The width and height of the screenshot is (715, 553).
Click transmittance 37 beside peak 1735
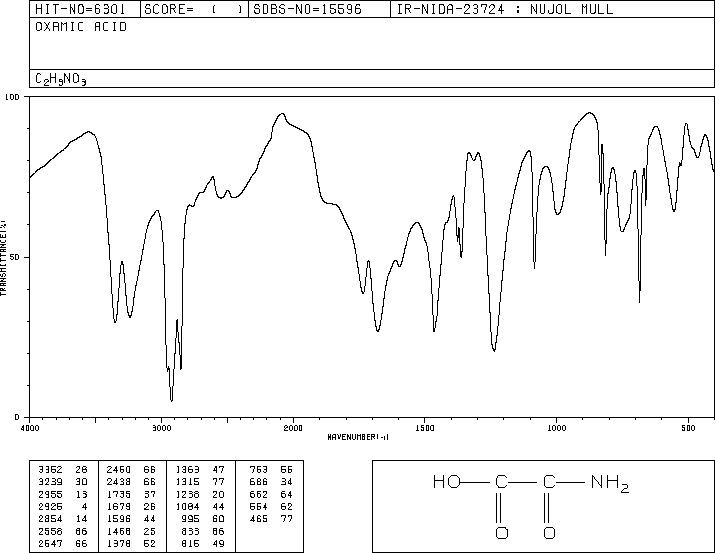(x=150, y=494)
